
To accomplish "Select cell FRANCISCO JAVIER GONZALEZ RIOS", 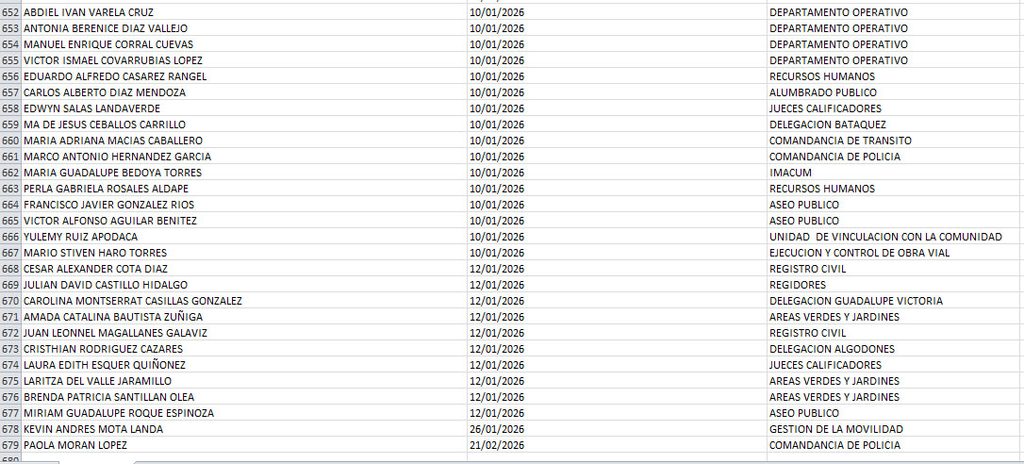I will tap(244, 205).
